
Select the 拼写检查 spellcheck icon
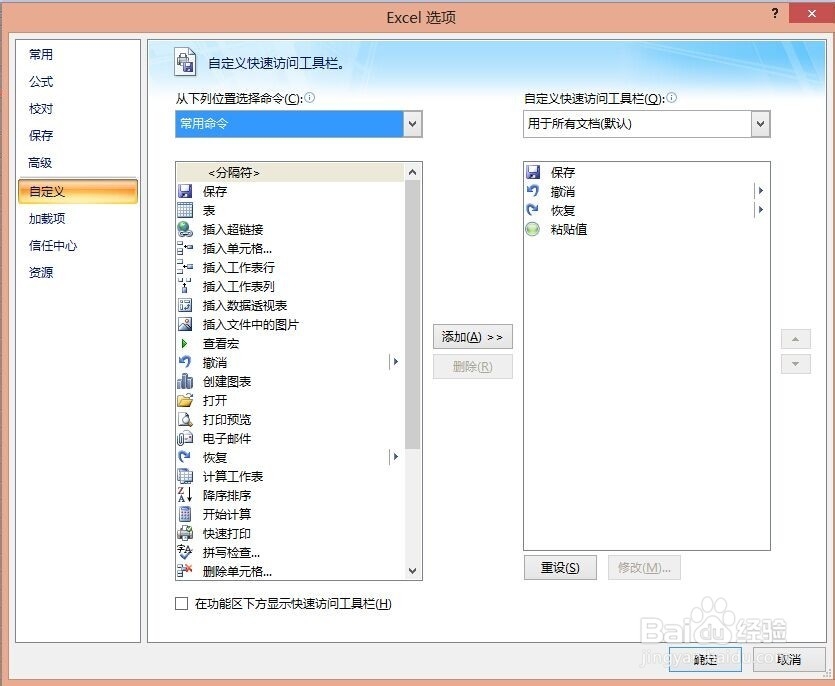[185, 552]
